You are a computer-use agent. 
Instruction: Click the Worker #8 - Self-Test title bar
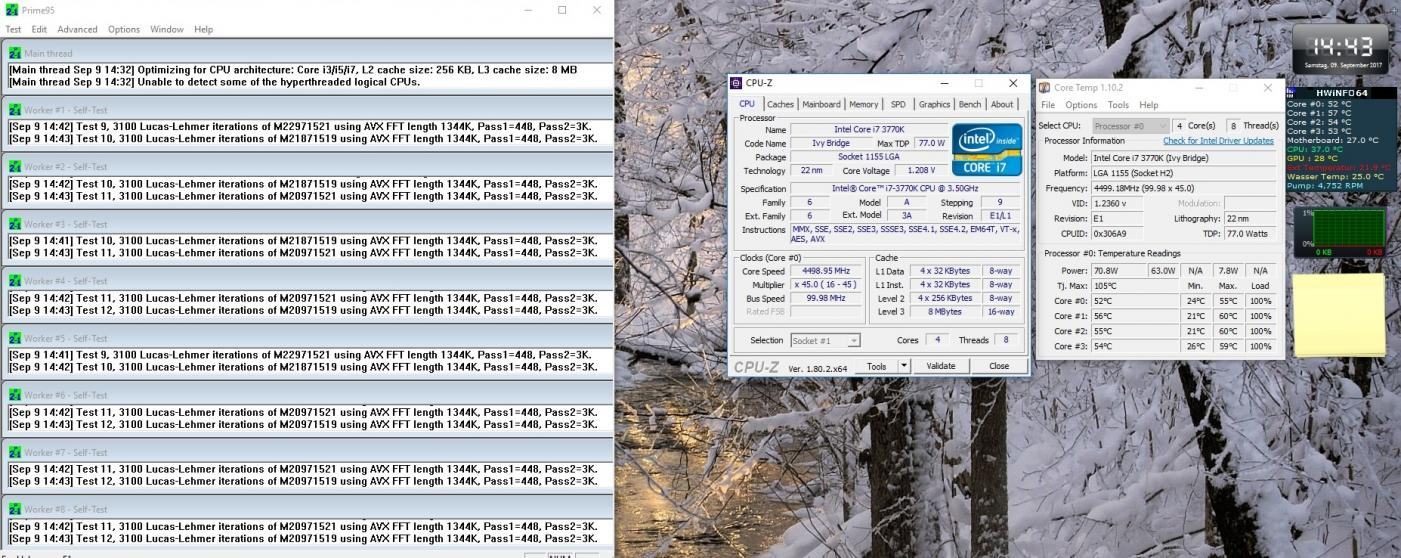pos(307,509)
